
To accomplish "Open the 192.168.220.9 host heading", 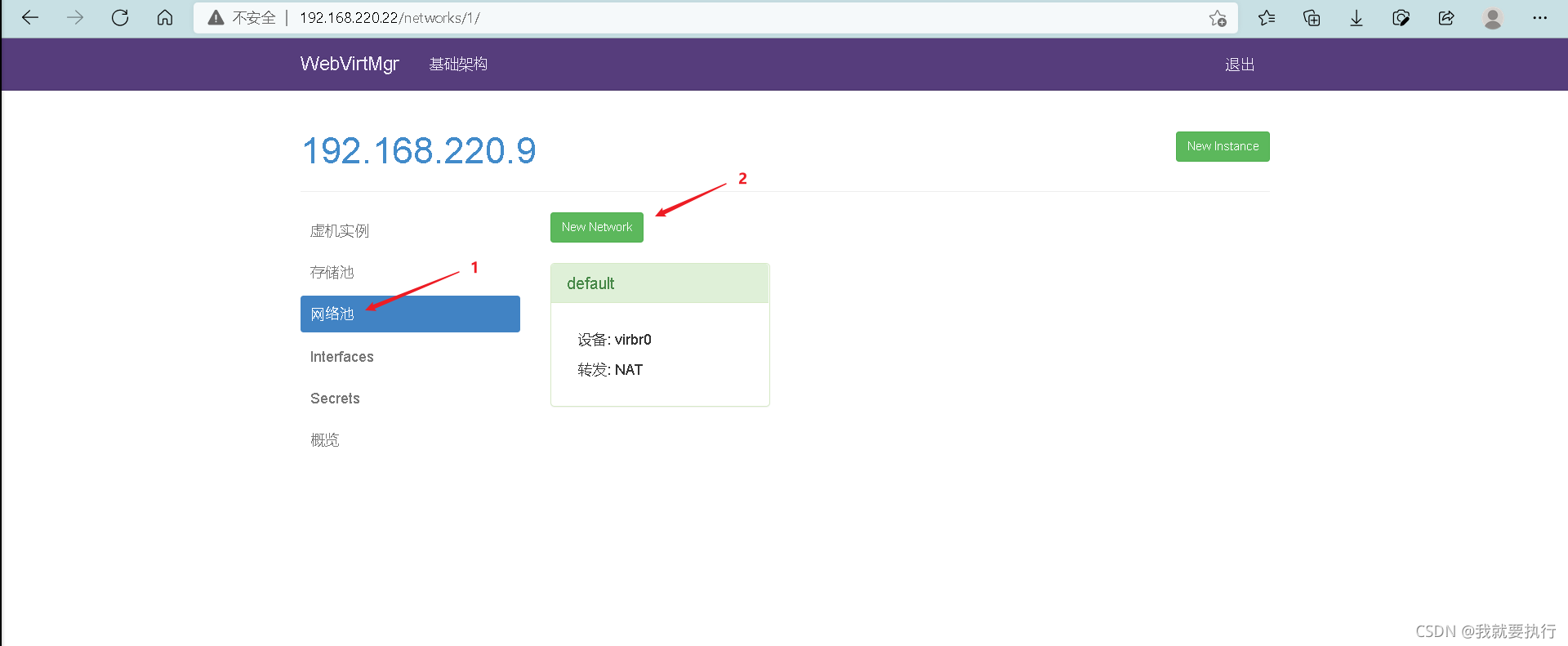I will click(x=419, y=150).
